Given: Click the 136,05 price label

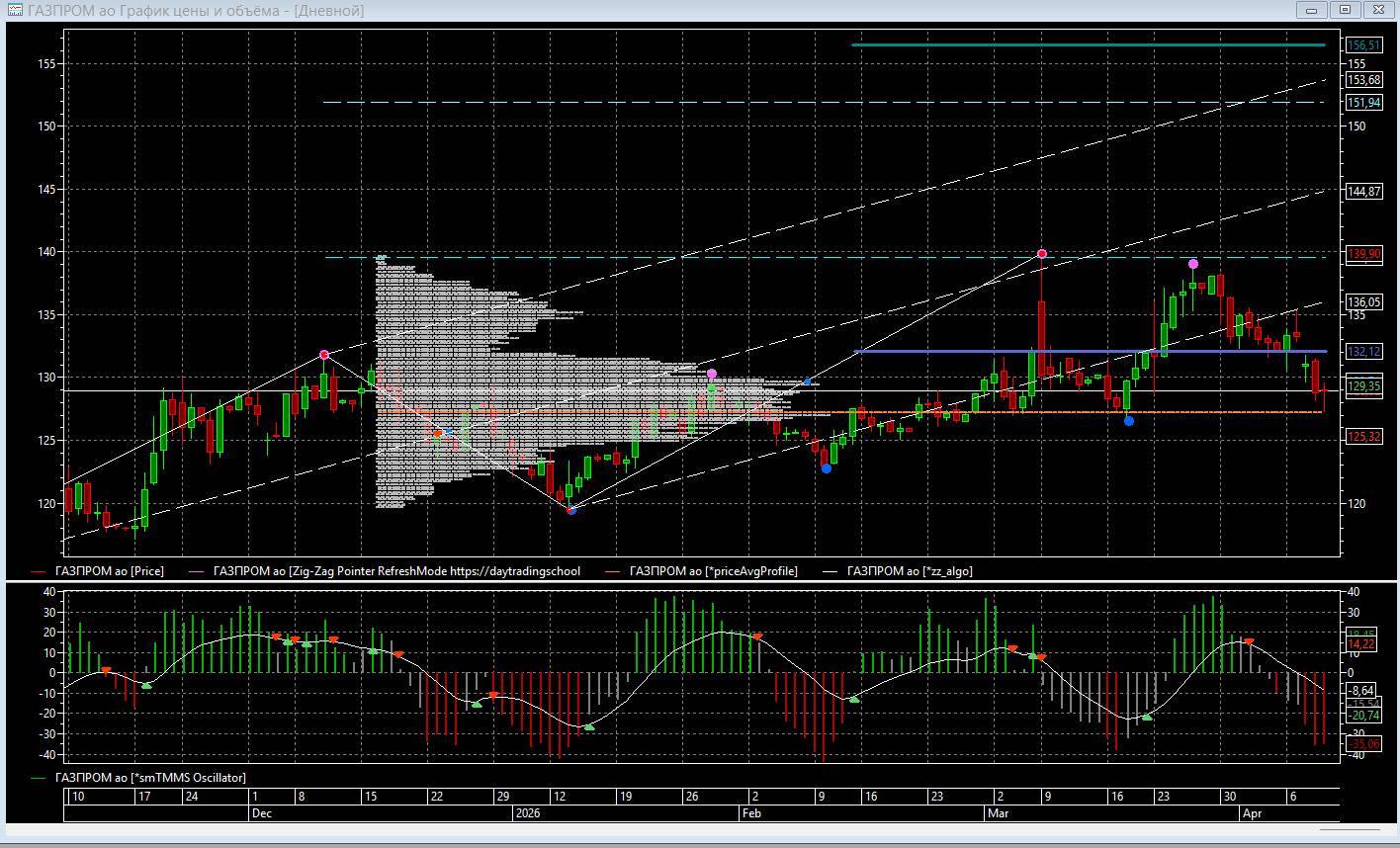Looking at the screenshot, I should tap(1363, 302).
